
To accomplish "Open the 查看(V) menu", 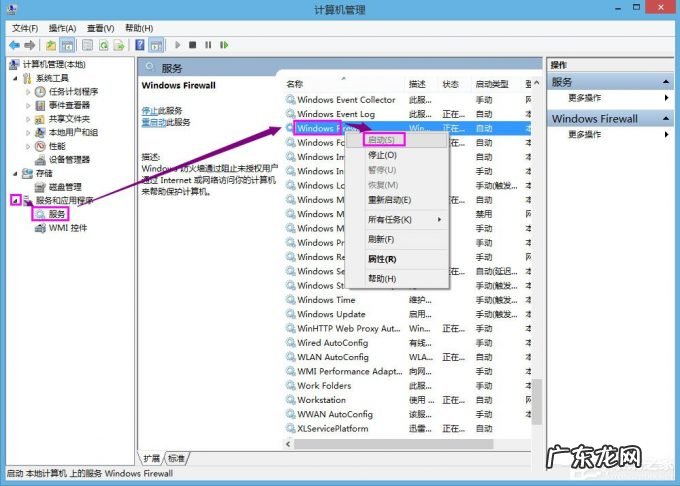I will pyautogui.click(x=101, y=28).
